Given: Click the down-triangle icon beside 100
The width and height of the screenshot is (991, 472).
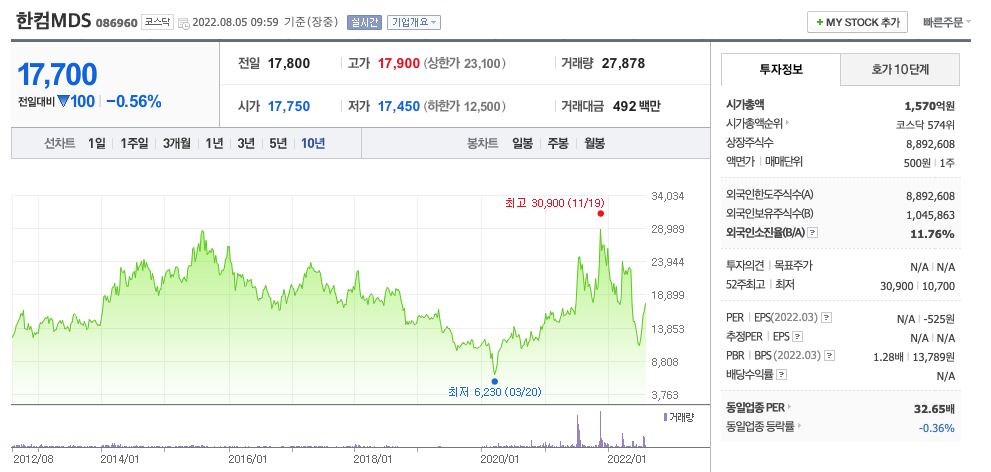Looking at the screenshot, I should pyautogui.click(x=63, y=101).
